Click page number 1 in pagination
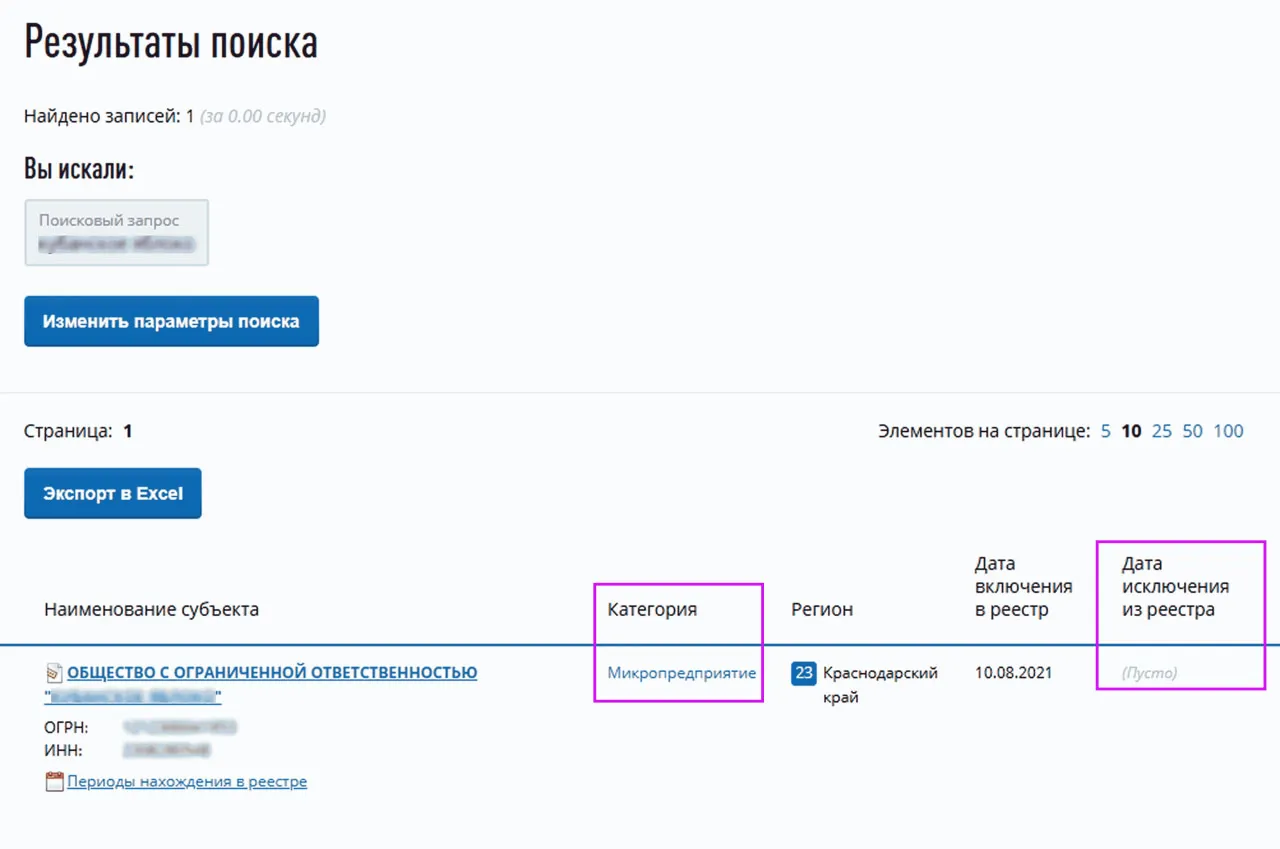1280x849 pixels. [x=128, y=431]
